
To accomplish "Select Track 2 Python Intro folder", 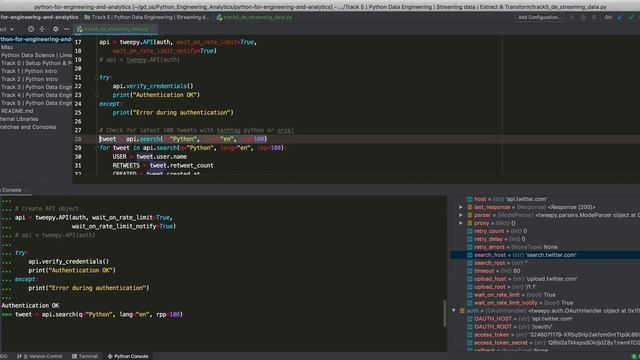I will pos(29,79).
